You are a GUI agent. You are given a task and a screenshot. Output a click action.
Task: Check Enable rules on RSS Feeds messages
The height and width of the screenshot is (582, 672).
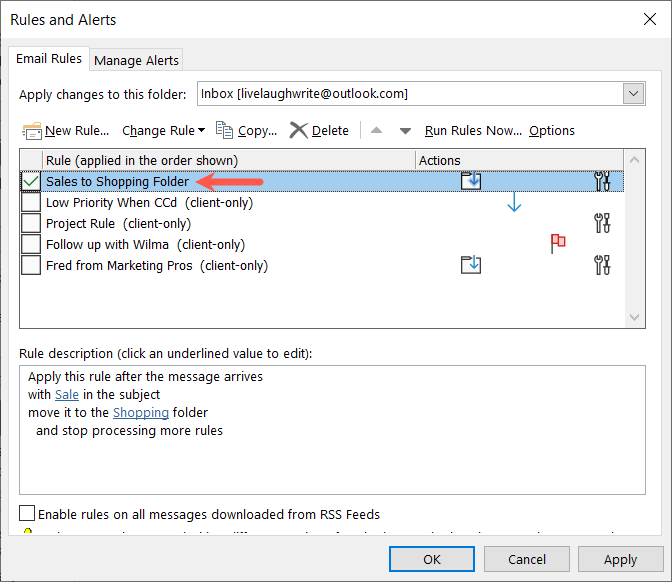pyautogui.click(x=27, y=513)
